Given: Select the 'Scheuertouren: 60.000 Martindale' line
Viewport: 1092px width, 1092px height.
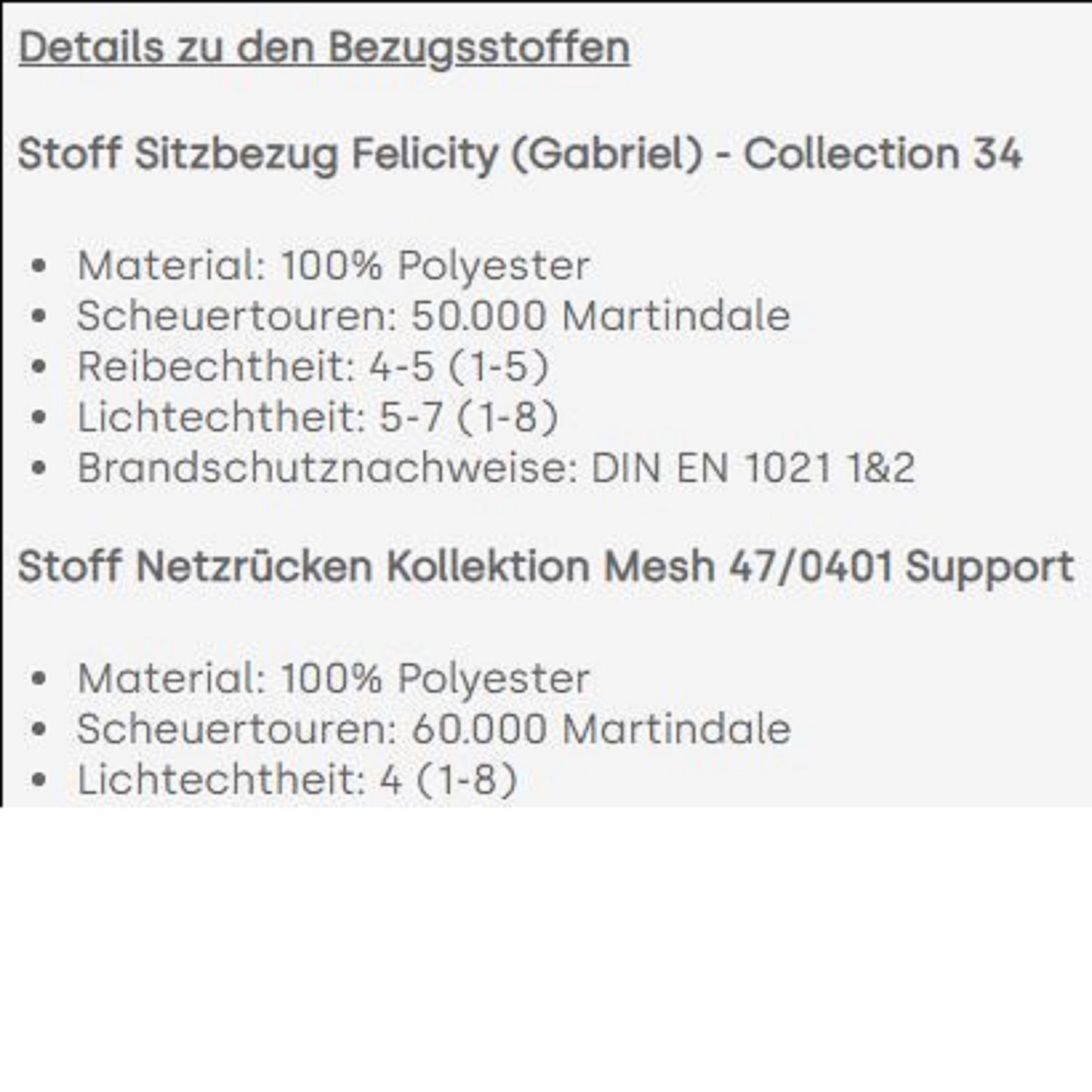Looking at the screenshot, I should 433,729.
